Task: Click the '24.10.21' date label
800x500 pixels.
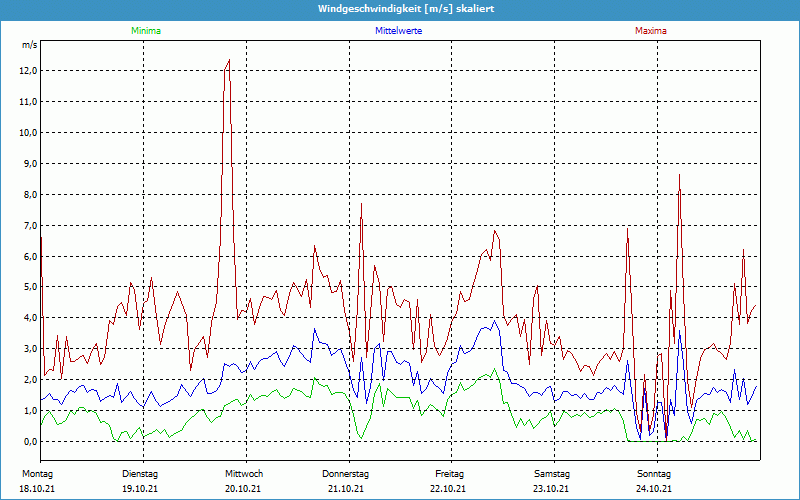Action: point(654,489)
